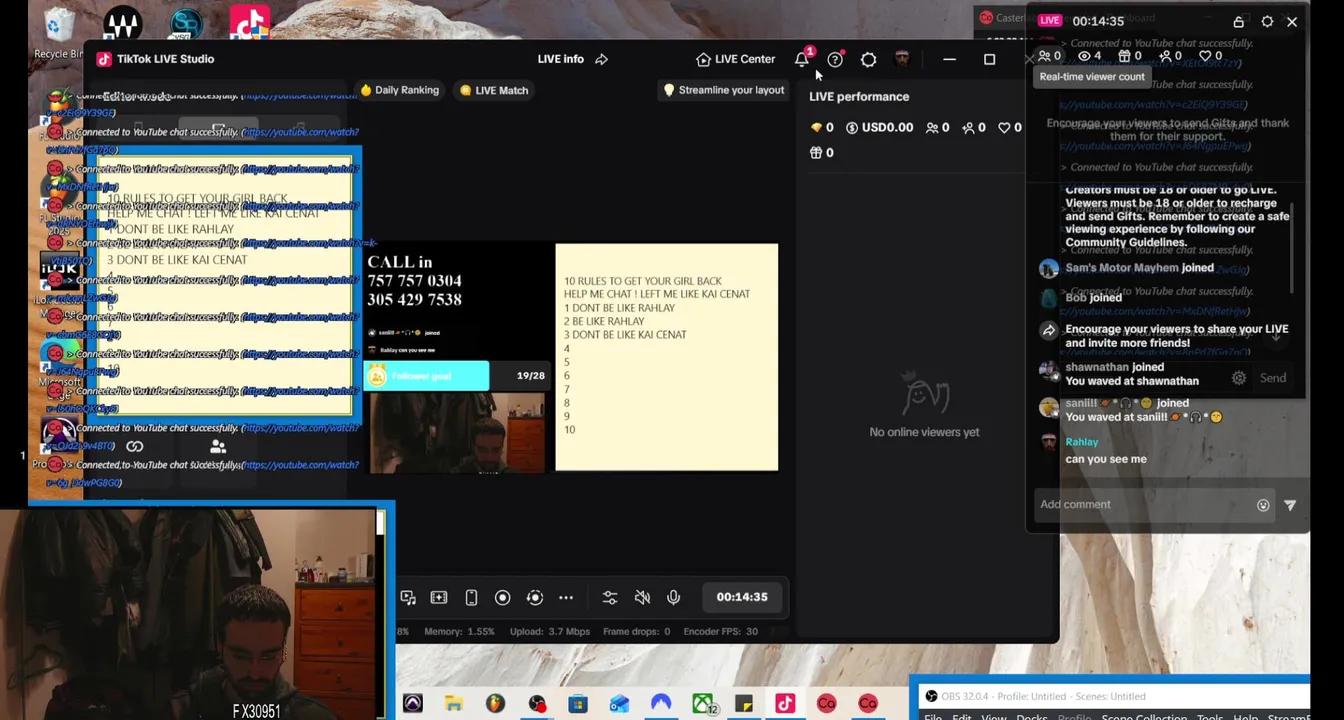
Task: Open Microsoft Store from the taskbar
Action: (x=578, y=704)
